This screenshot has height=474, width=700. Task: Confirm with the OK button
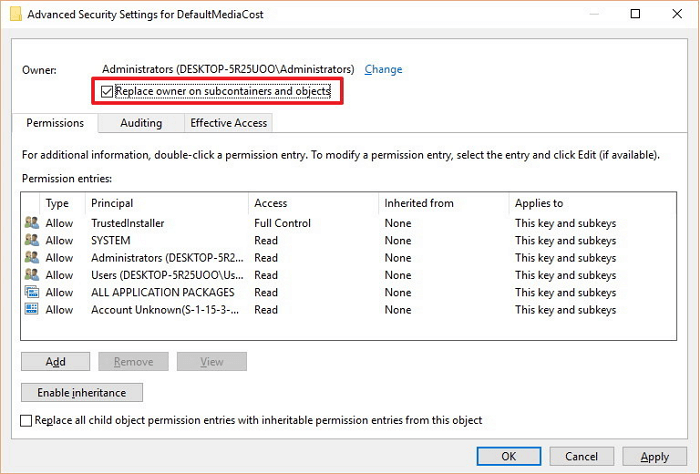point(508,456)
